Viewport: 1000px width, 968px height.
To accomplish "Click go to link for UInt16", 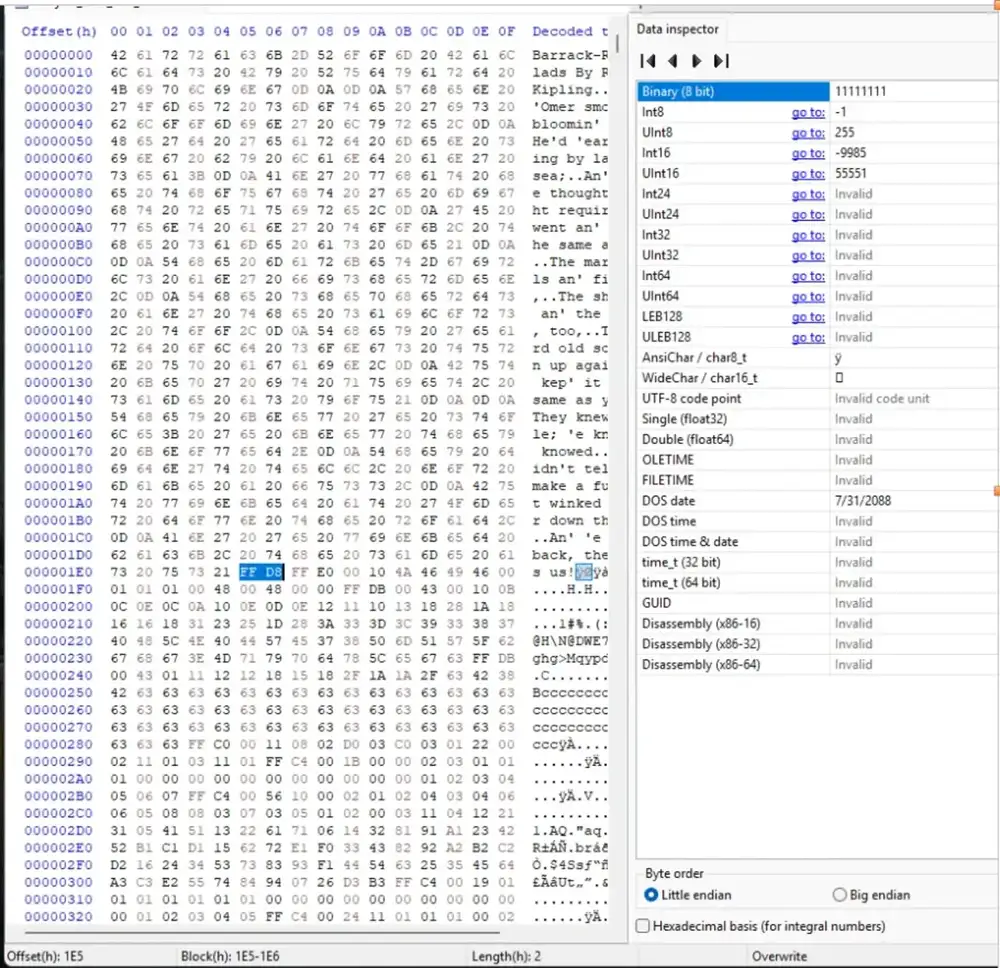I will tap(808, 173).
